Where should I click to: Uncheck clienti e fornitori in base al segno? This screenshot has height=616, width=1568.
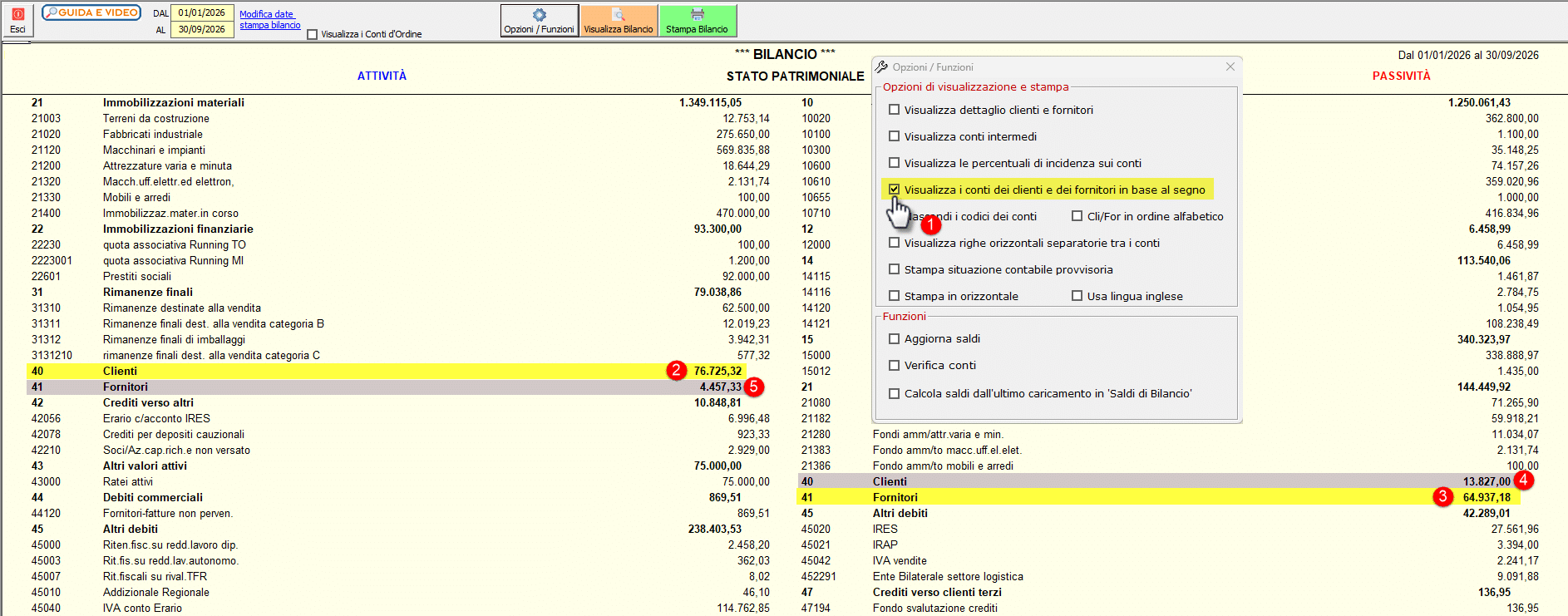coord(895,190)
